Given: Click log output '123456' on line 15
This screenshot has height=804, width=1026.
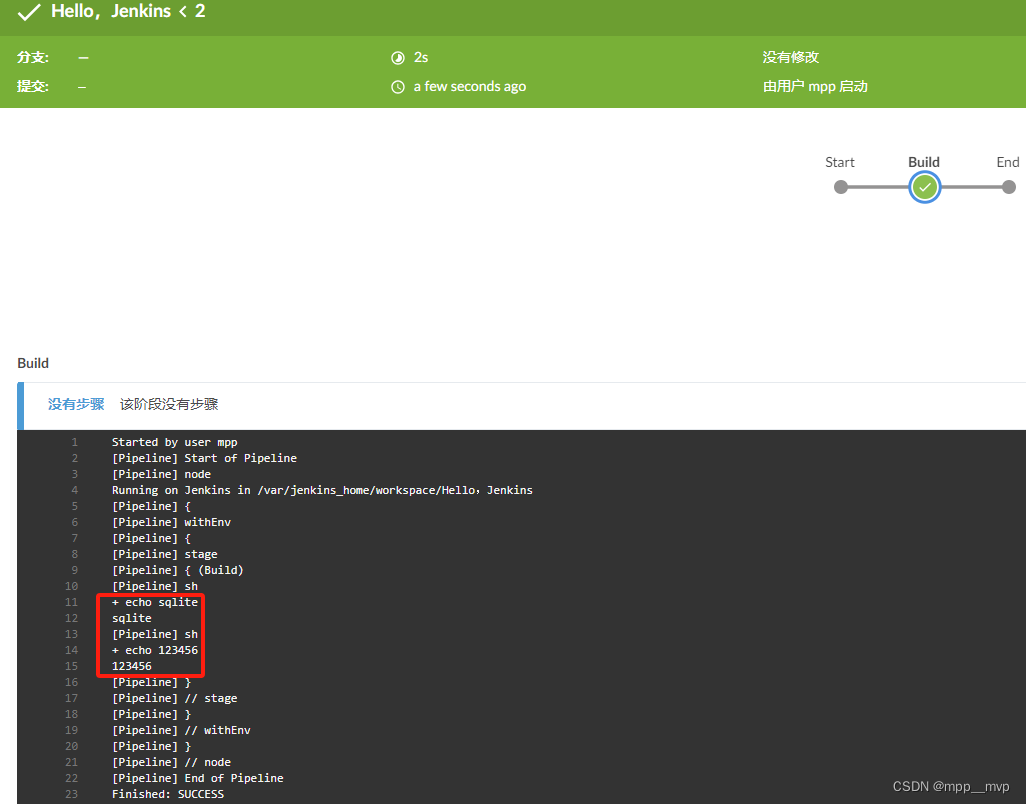Looking at the screenshot, I should pos(132,666).
